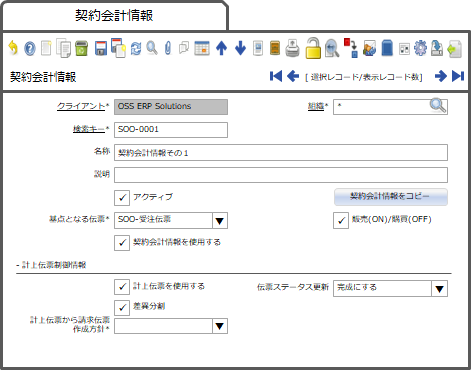Click green arrow import file icon
The height and width of the screenshot is (370, 471).
pyautogui.click(x=455, y=49)
